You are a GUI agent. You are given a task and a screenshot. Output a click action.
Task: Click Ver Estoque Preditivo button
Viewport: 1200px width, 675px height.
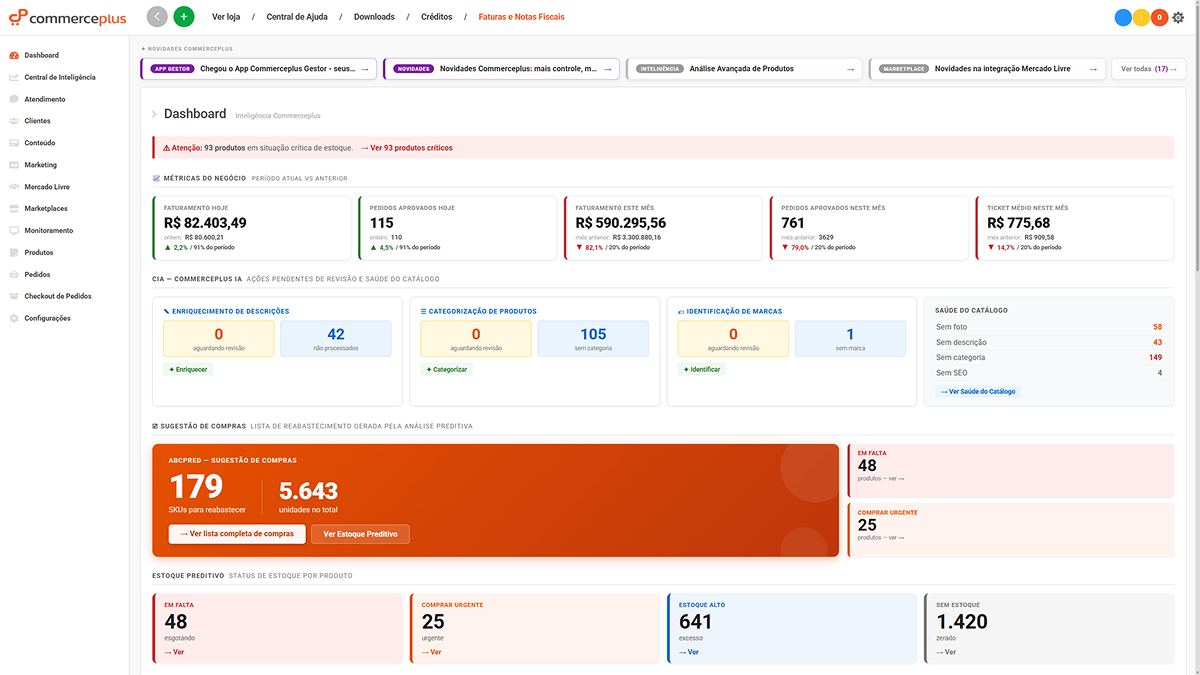pos(360,534)
